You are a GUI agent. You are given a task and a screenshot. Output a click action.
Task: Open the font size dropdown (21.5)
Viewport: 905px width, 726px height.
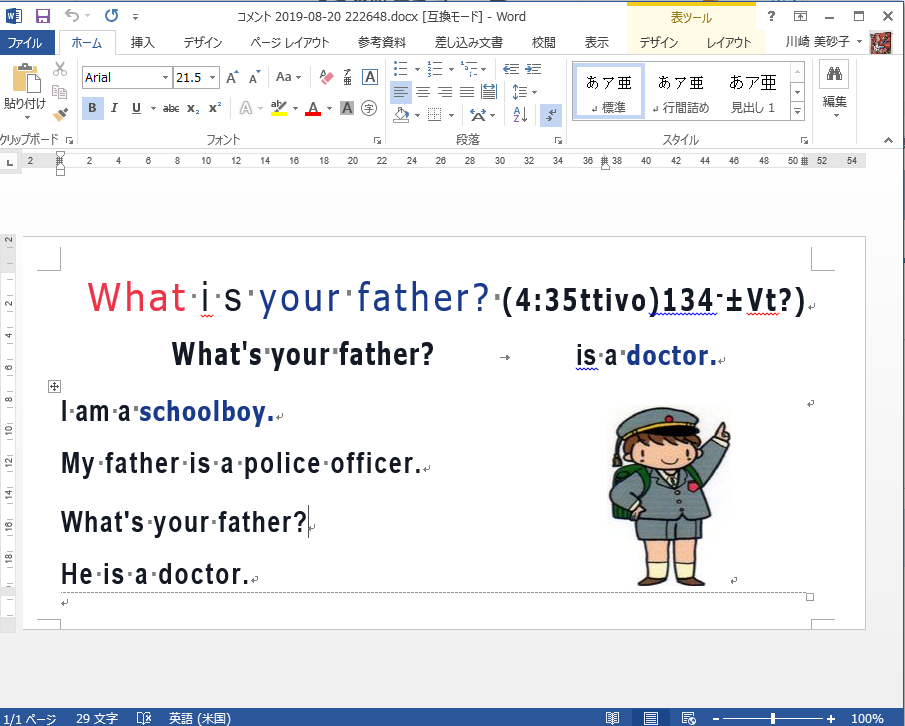[x=212, y=77]
